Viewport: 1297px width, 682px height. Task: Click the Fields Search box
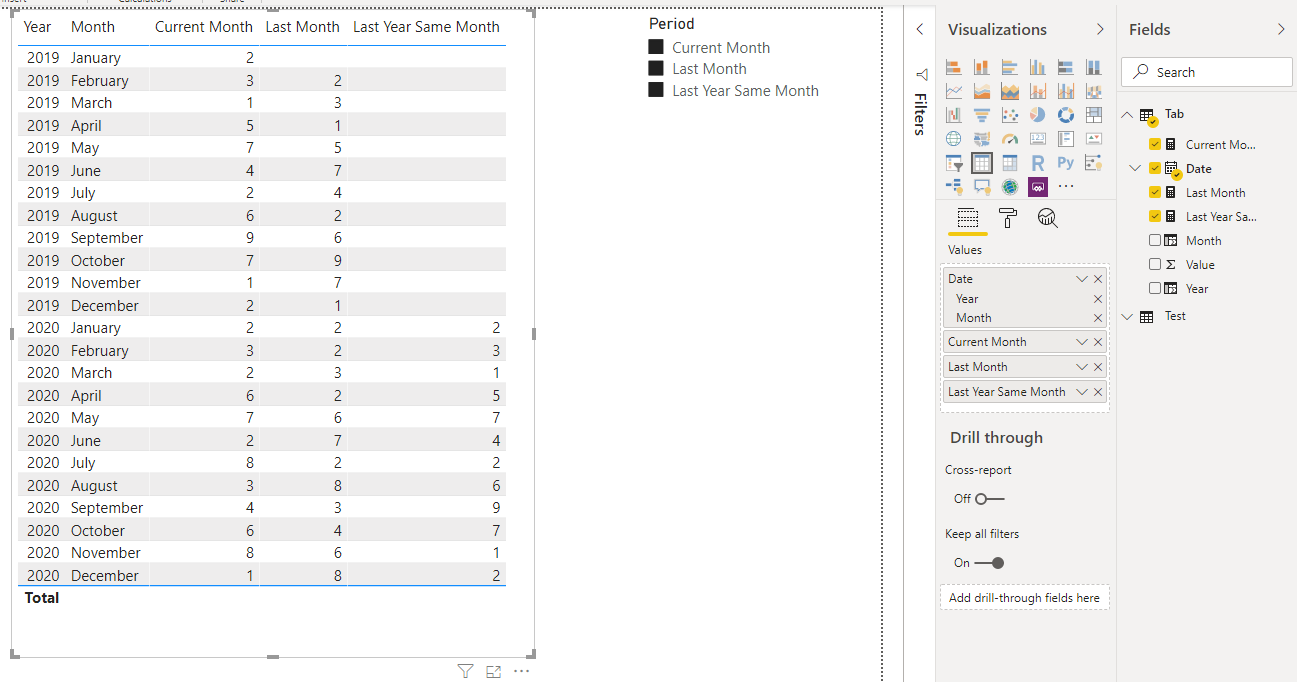point(1207,72)
